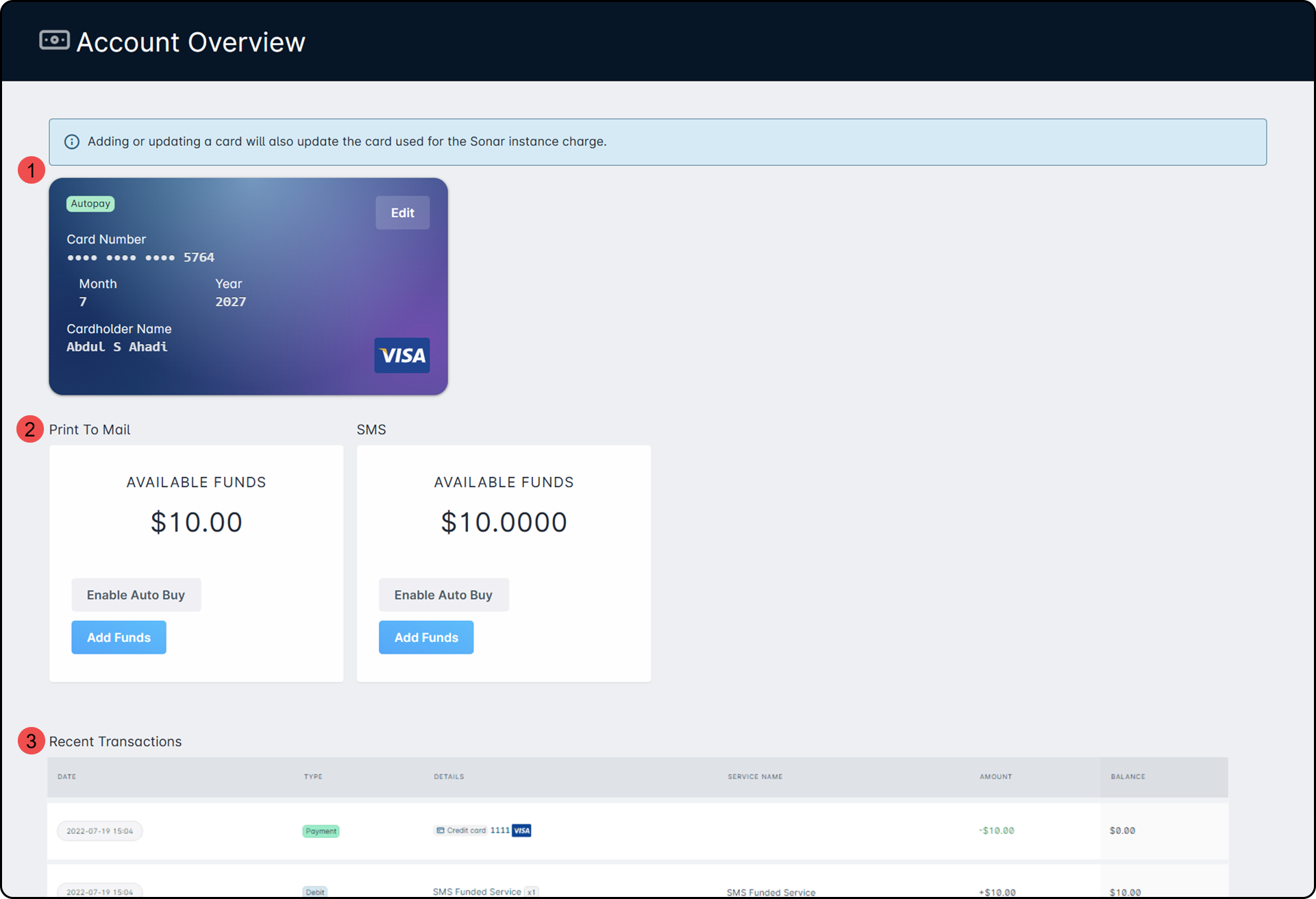Click the Recent Transactions heading
The image size is (1316, 899).
point(115,741)
